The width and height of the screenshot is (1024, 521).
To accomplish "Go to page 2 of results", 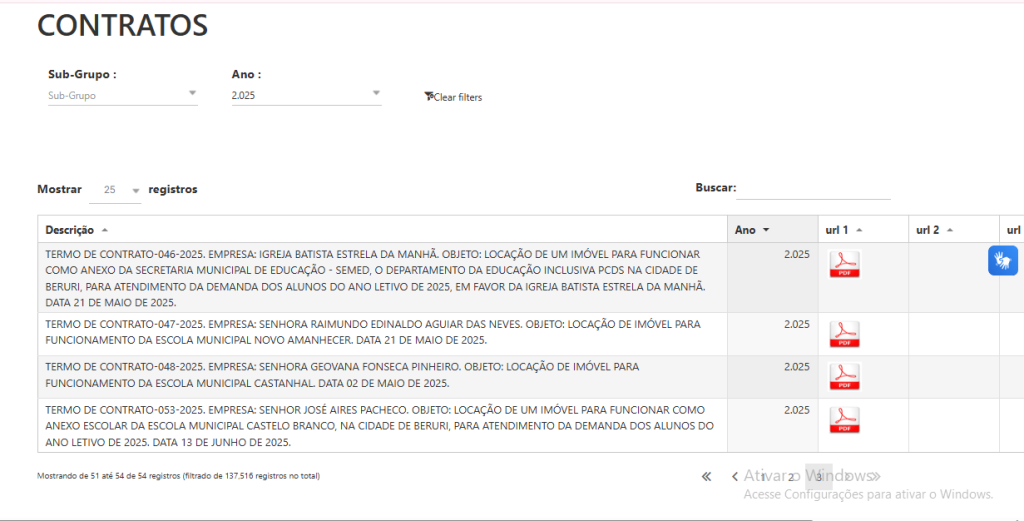I will 790,477.
